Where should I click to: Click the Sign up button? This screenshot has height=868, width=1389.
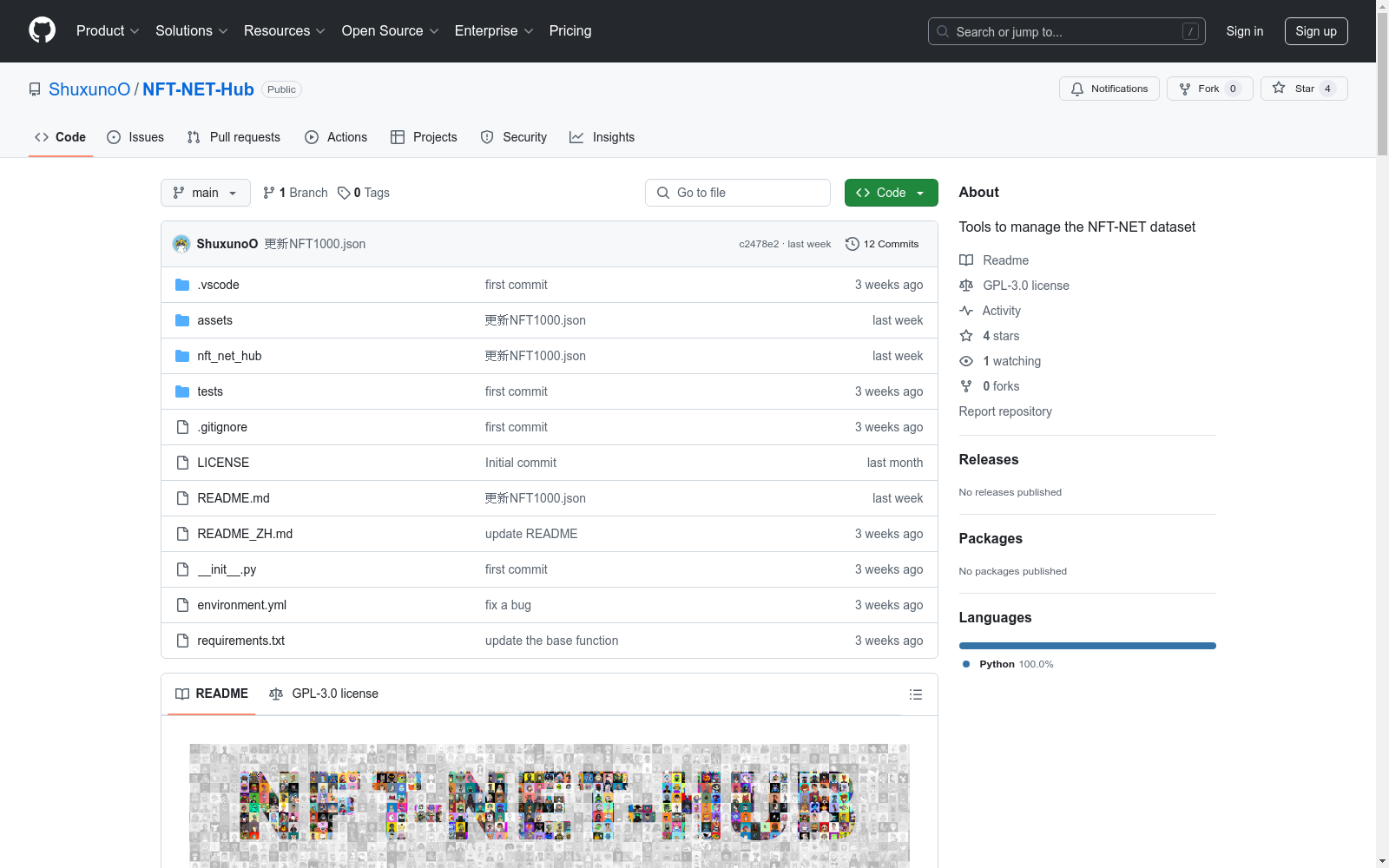pyautogui.click(x=1316, y=31)
